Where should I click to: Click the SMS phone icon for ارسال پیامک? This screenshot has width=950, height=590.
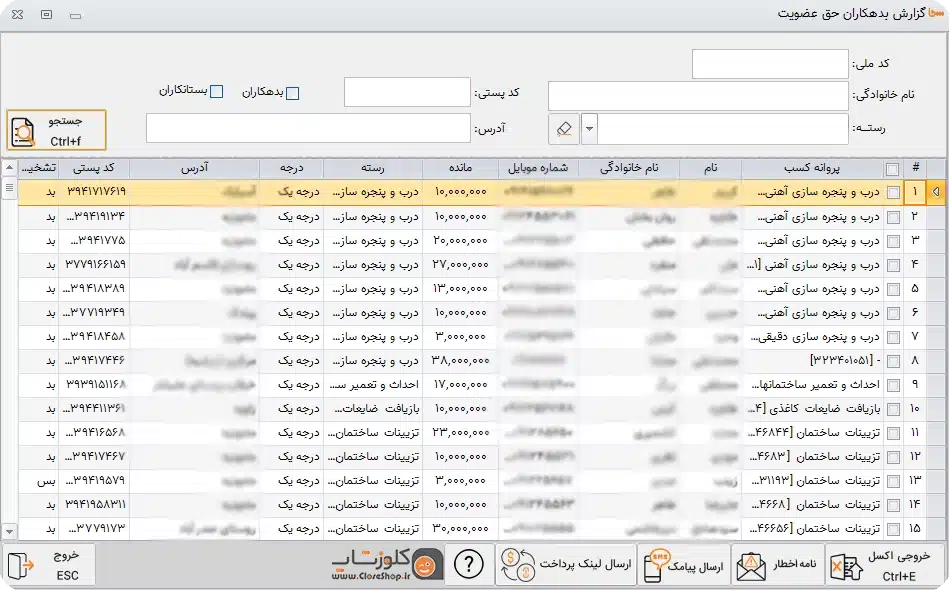(x=656, y=565)
